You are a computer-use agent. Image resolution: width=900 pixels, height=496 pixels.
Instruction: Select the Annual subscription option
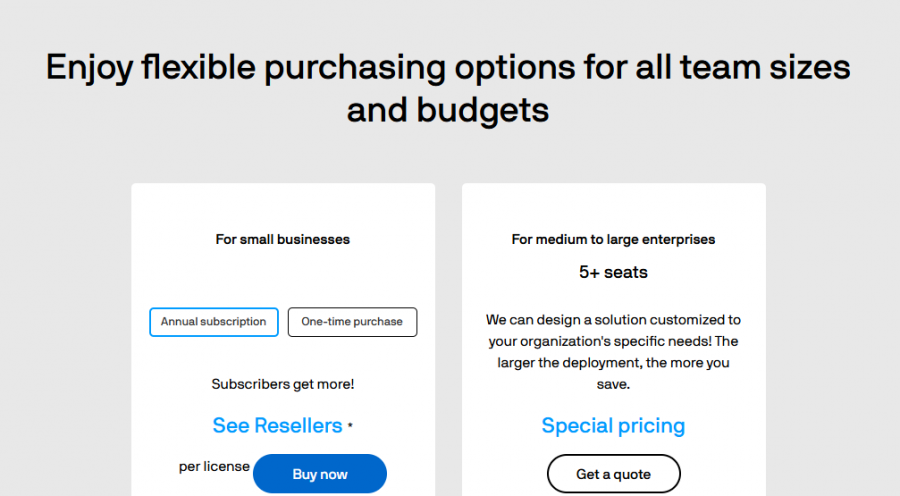coord(213,322)
